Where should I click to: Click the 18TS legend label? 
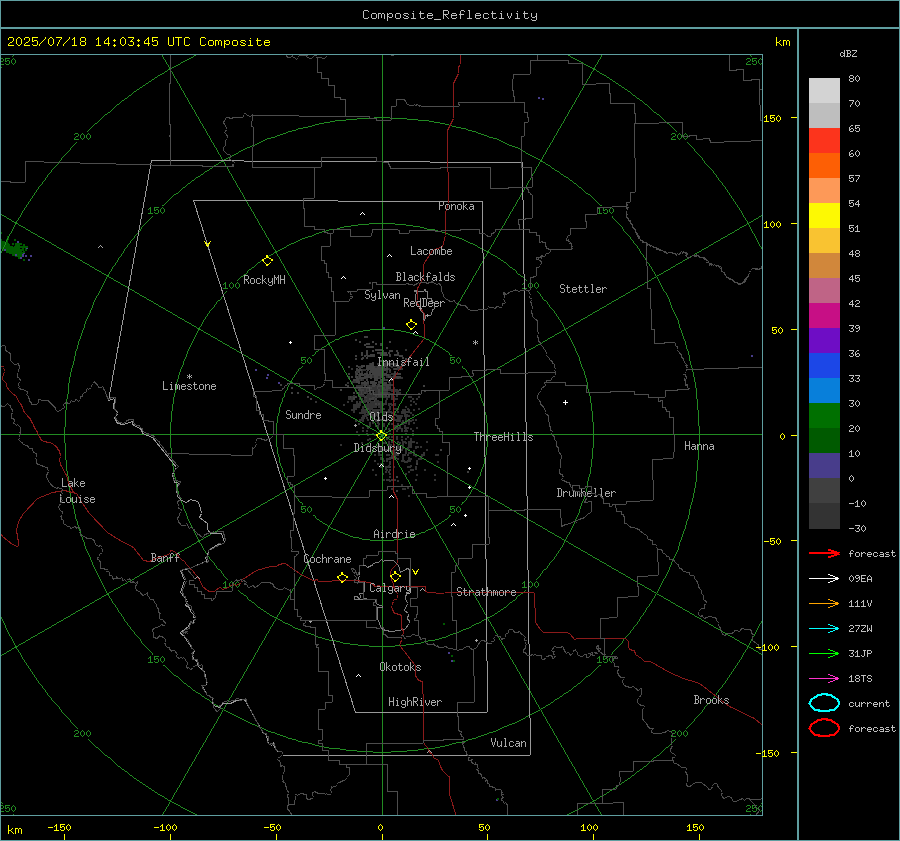860,679
